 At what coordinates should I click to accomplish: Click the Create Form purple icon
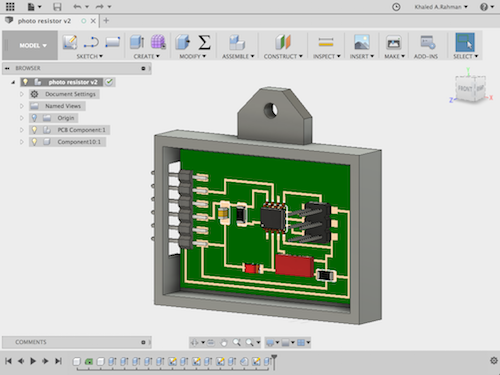(158, 42)
